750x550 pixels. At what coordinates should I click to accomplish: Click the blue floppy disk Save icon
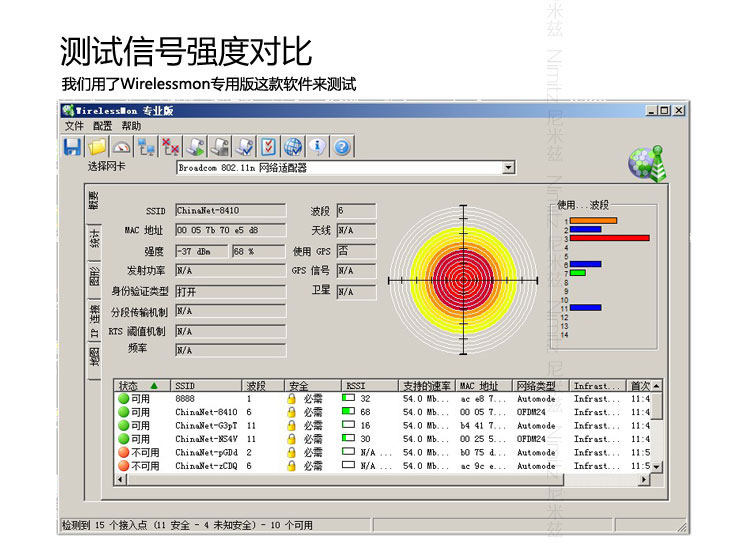pyautogui.click(x=72, y=147)
